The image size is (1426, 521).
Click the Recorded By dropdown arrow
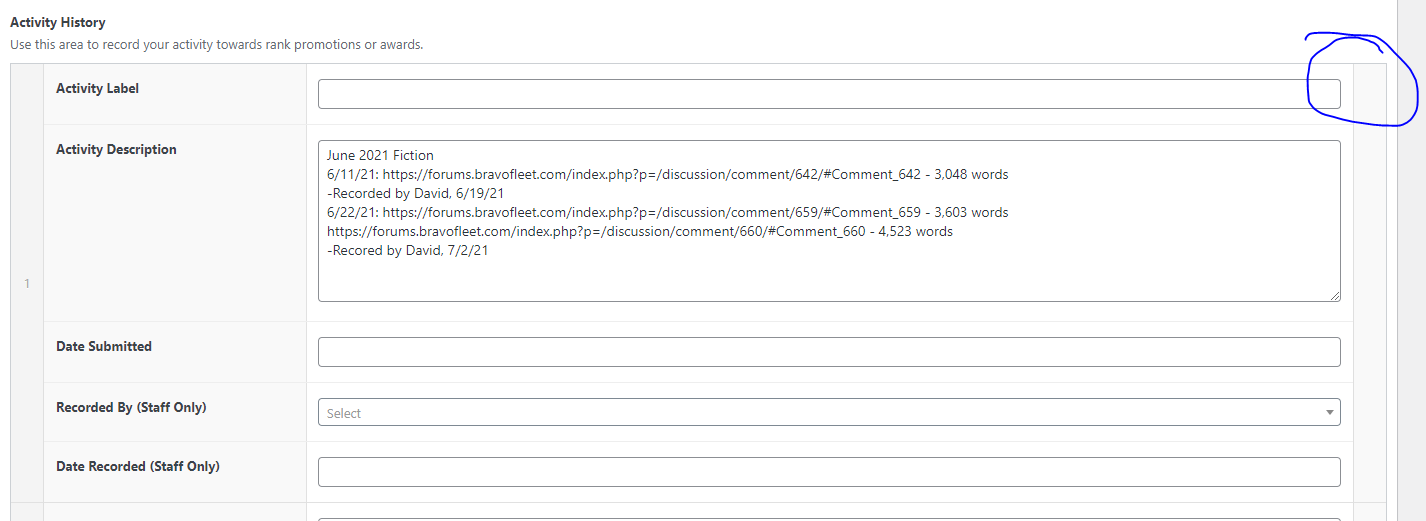click(x=1329, y=412)
